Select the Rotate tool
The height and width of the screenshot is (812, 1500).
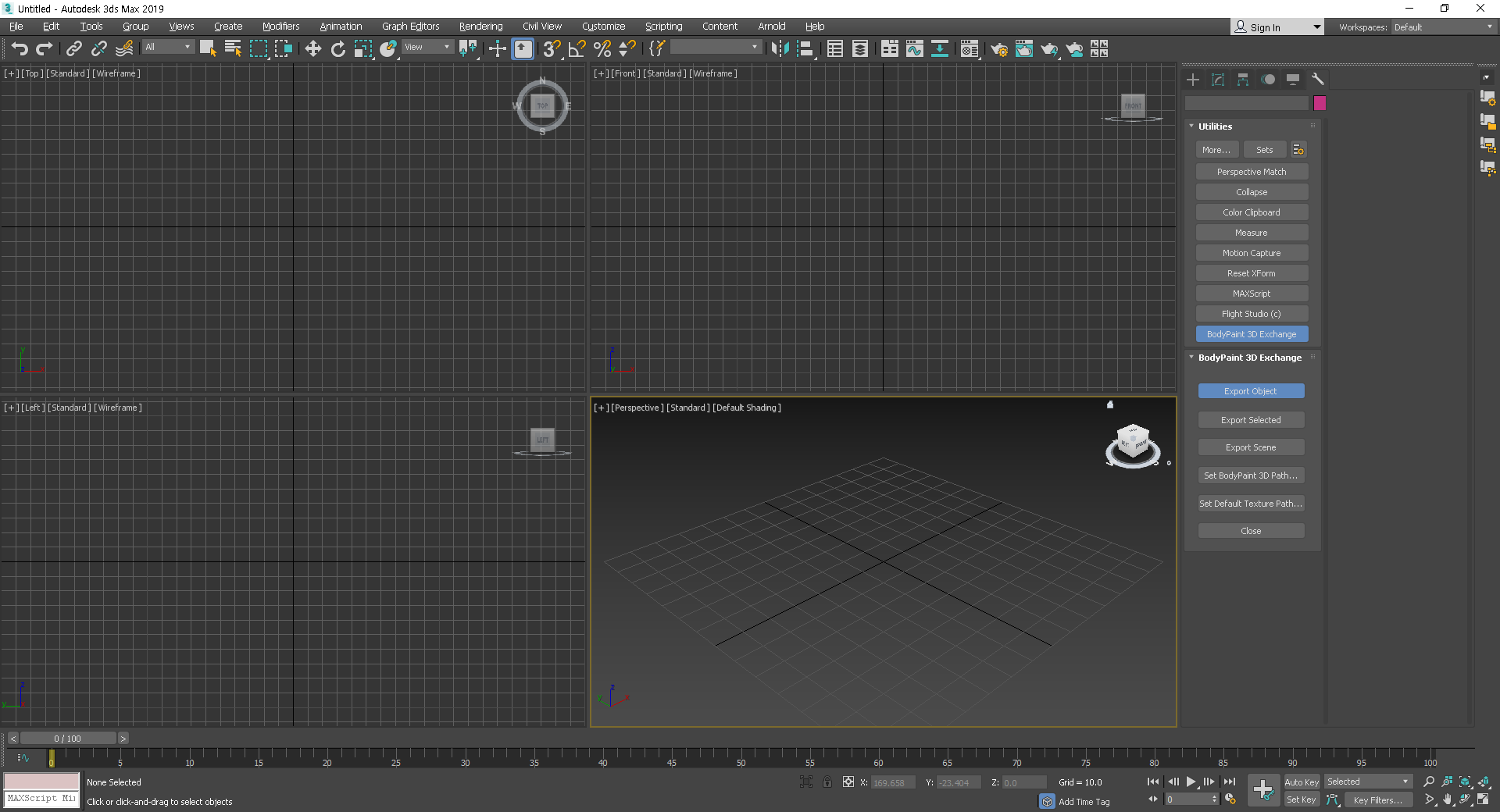point(337,48)
